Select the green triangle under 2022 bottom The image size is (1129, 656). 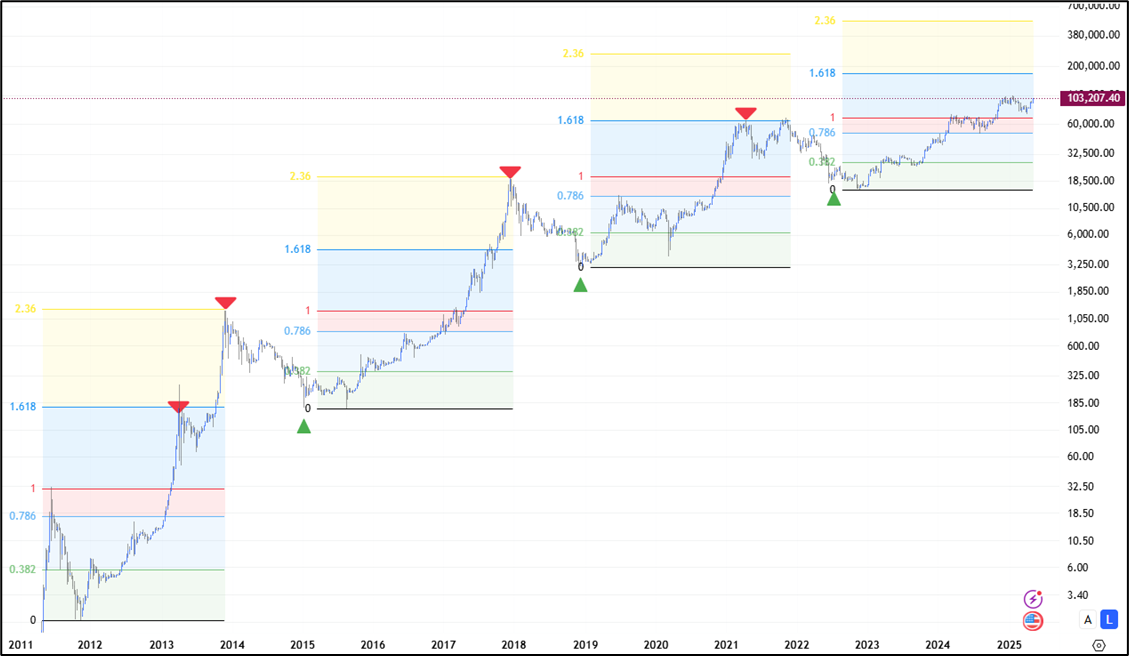tap(834, 199)
